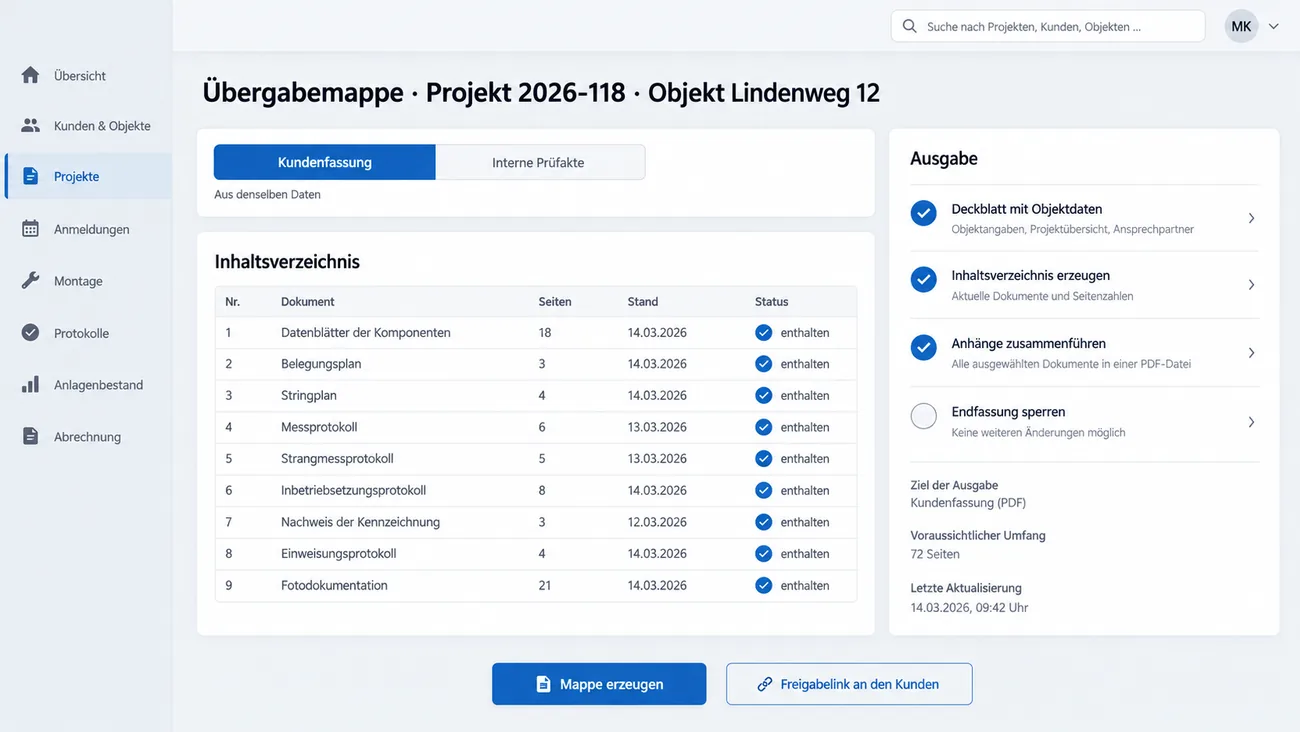
Task: Expand the Inhaltsverzeichnis erzeugen chevron
Action: [1251, 285]
